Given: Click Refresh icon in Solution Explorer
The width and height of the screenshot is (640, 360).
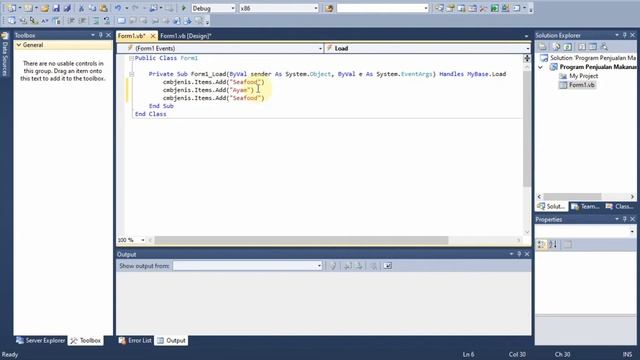Looking at the screenshot, I should (x=567, y=47).
